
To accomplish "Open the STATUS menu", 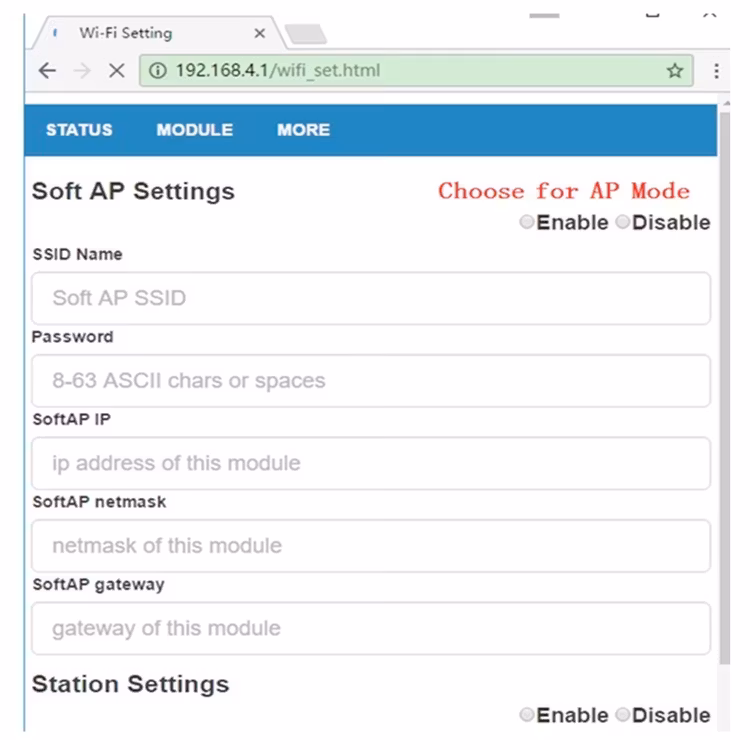I will pyautogui.click(x=79, y=130).
